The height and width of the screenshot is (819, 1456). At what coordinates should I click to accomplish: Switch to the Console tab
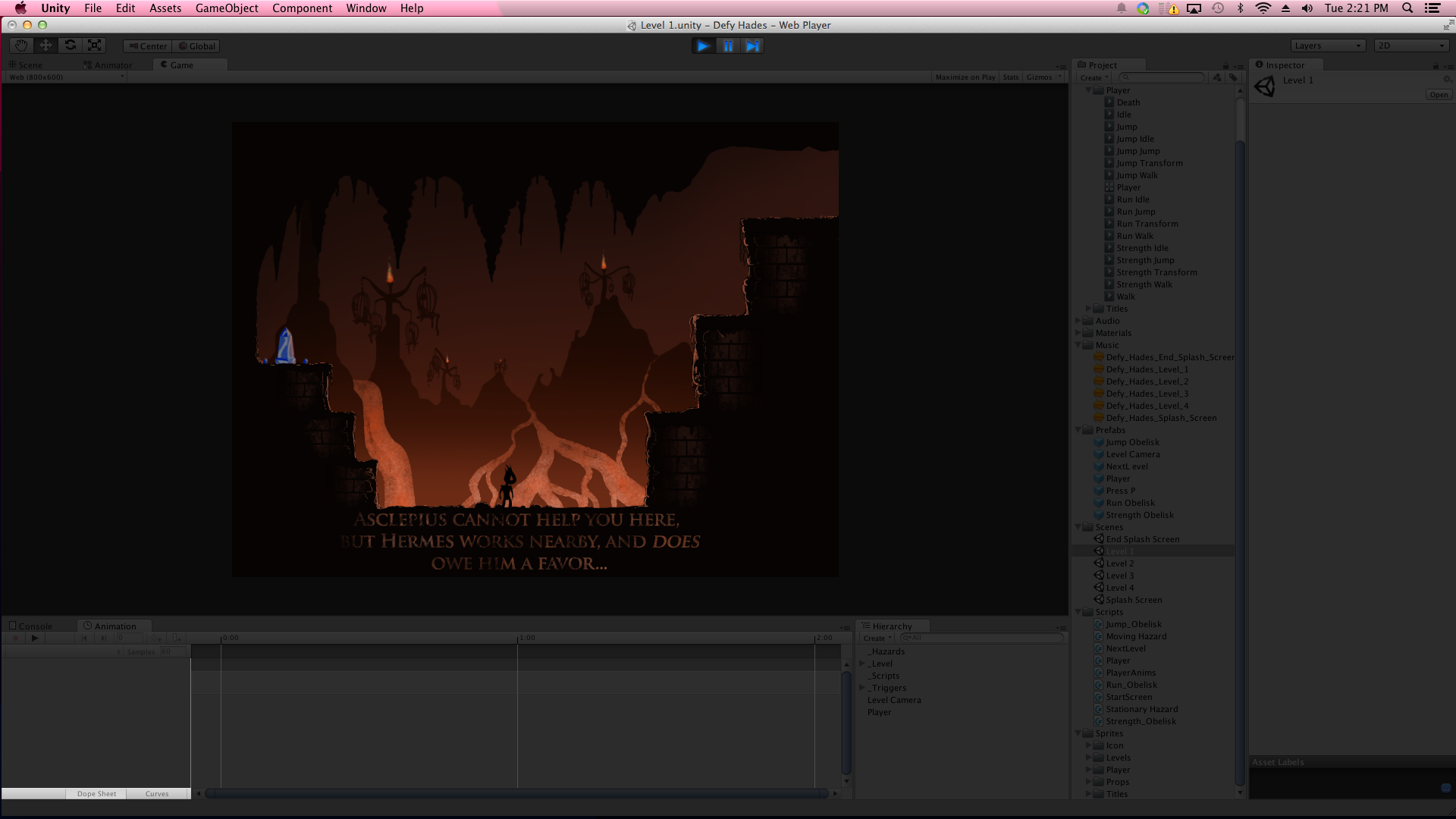click(30, 626)
